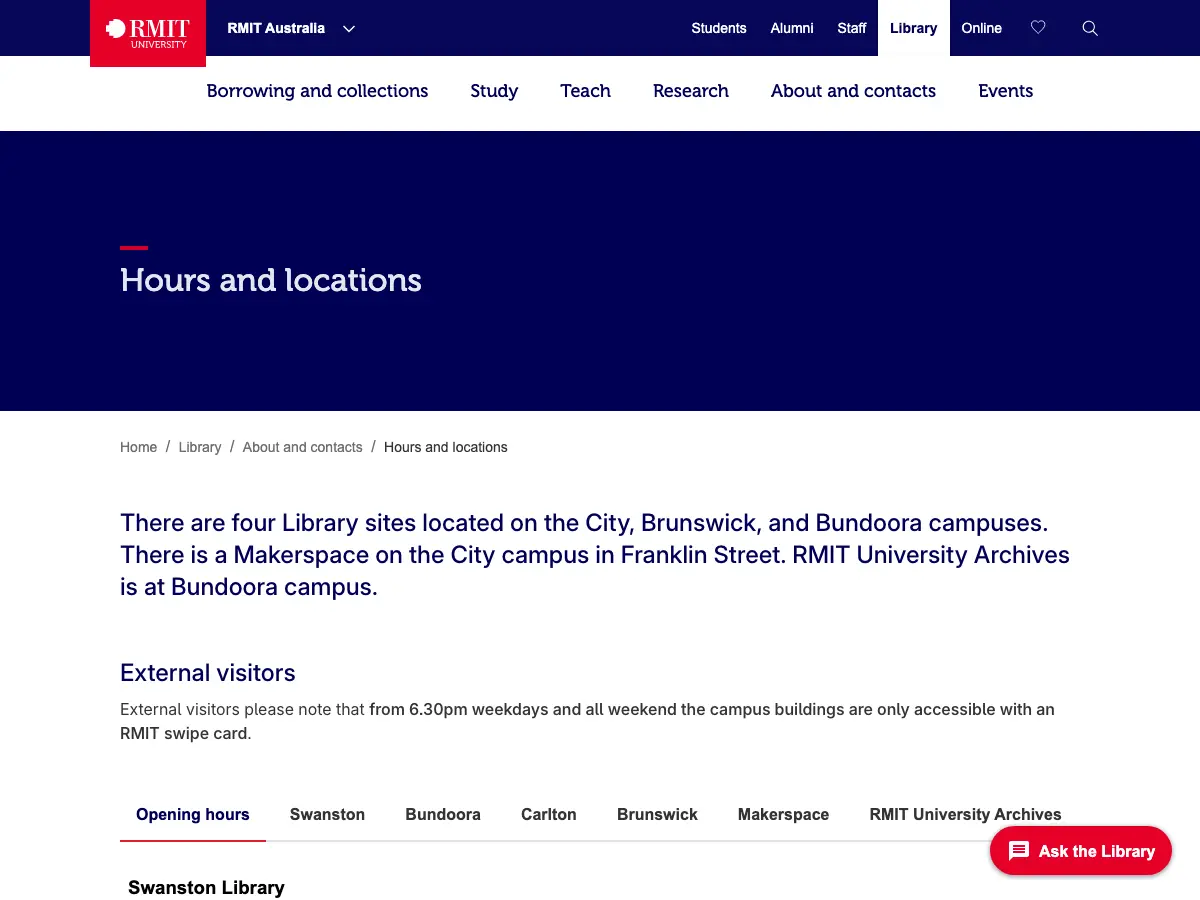Screen dimensions: 1200x900
Task: Open the RMIT Australia site selector
Action: (291, 28)
